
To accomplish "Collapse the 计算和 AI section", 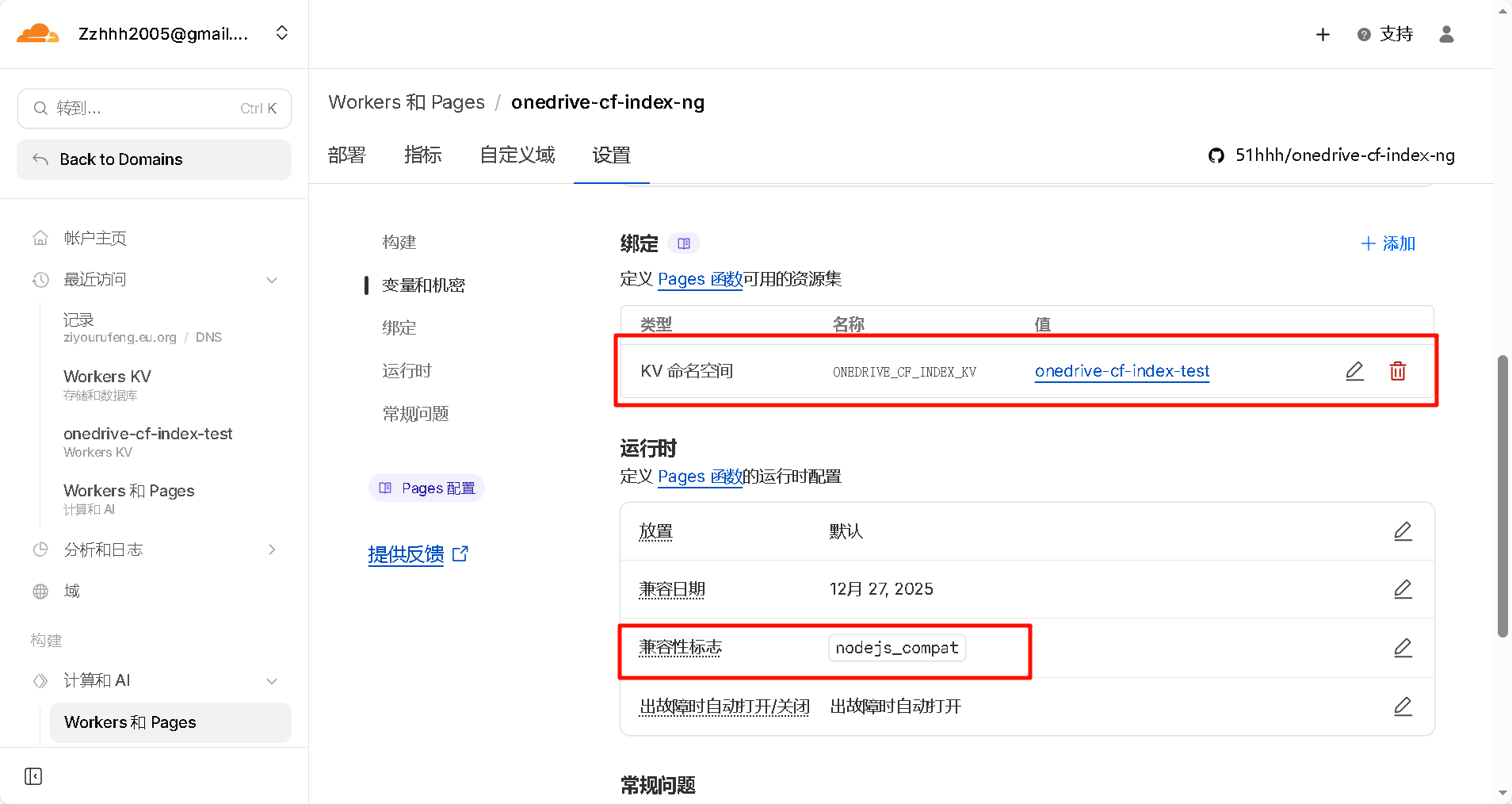I will pos(272,681).
